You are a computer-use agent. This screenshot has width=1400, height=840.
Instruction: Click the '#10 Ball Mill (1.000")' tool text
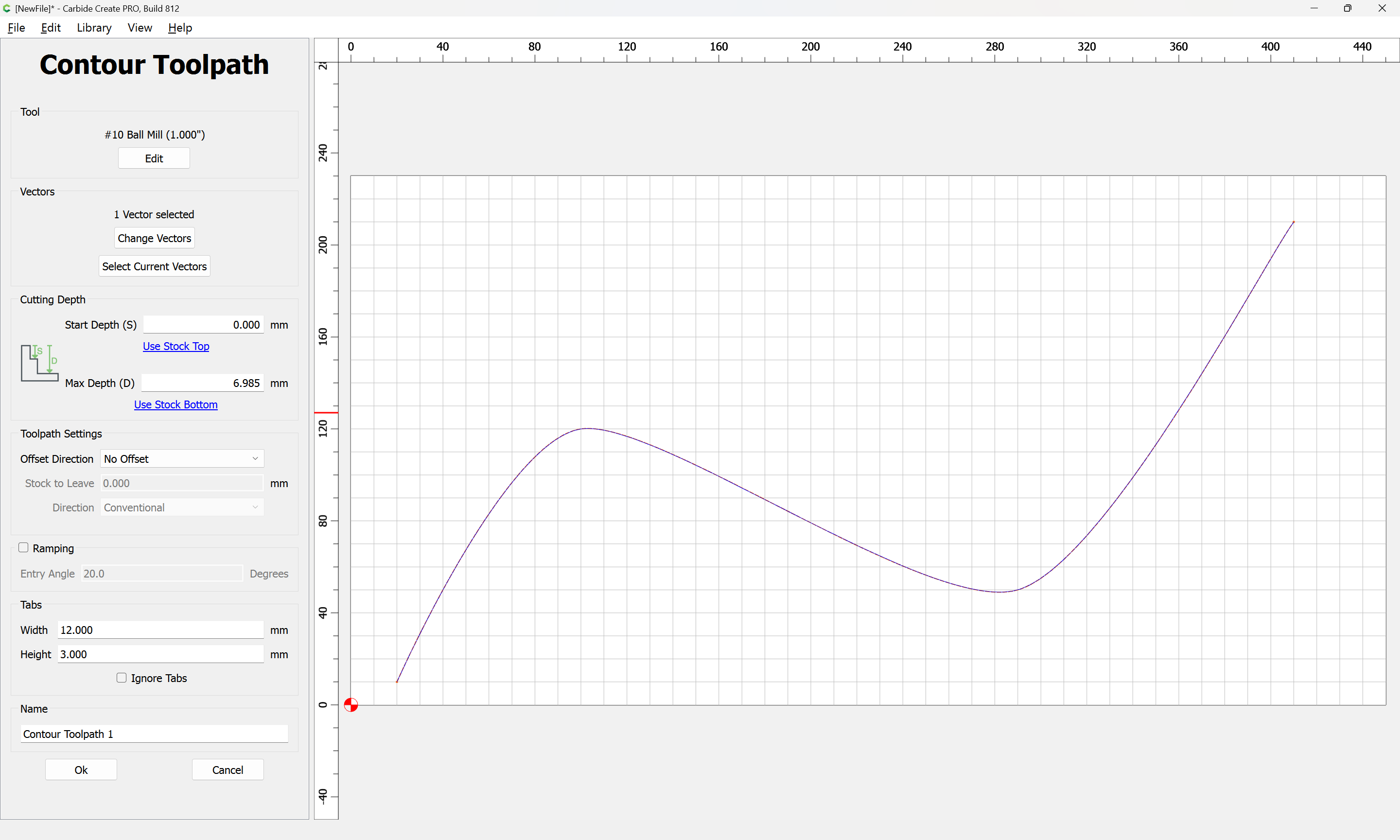pyautogui.click(x=155, y=135)
